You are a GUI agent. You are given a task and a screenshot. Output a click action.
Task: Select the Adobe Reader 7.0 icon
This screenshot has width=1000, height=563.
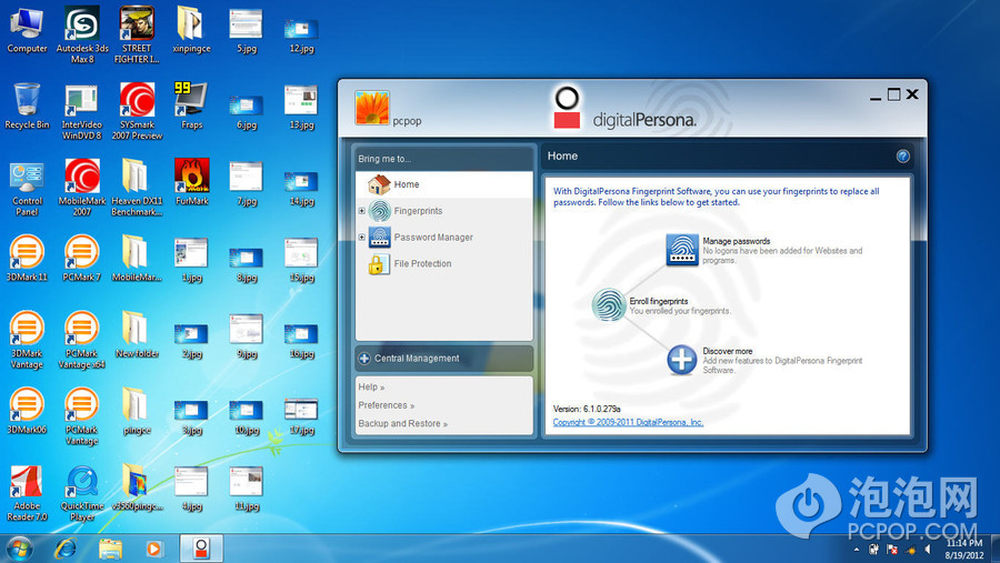(27, 494)
